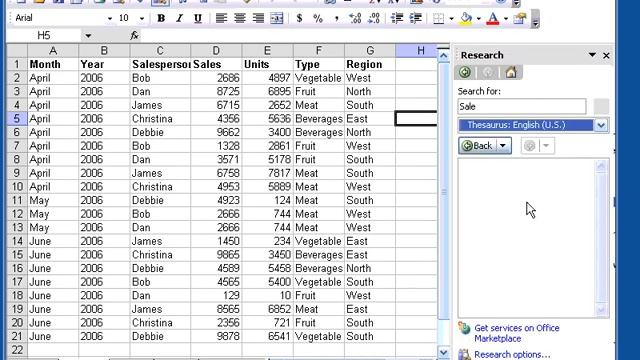The image size is (640, 360).
Task: Click Office Marketplace services icon
Action: pos(464,328)
